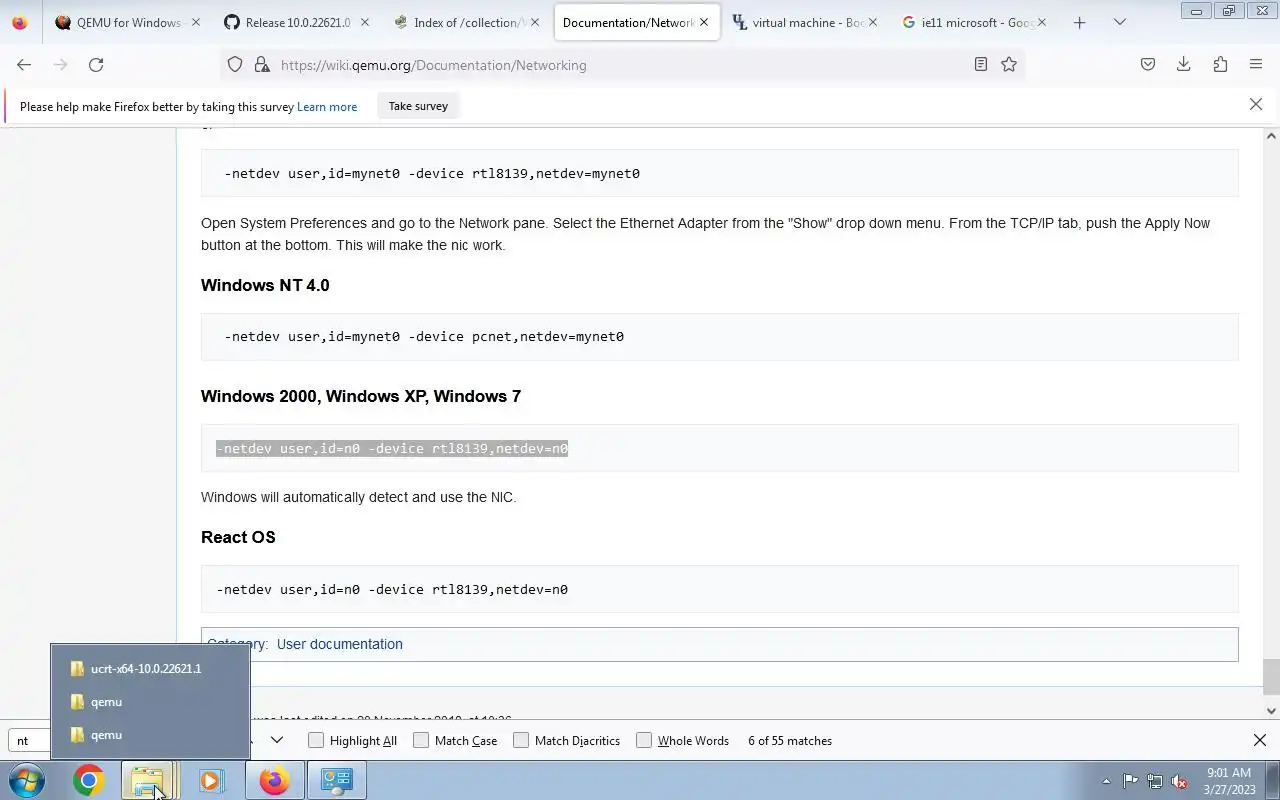Switch to the QEMU for Windows tab
The image size is (1280, 800).
pos(128,22)
